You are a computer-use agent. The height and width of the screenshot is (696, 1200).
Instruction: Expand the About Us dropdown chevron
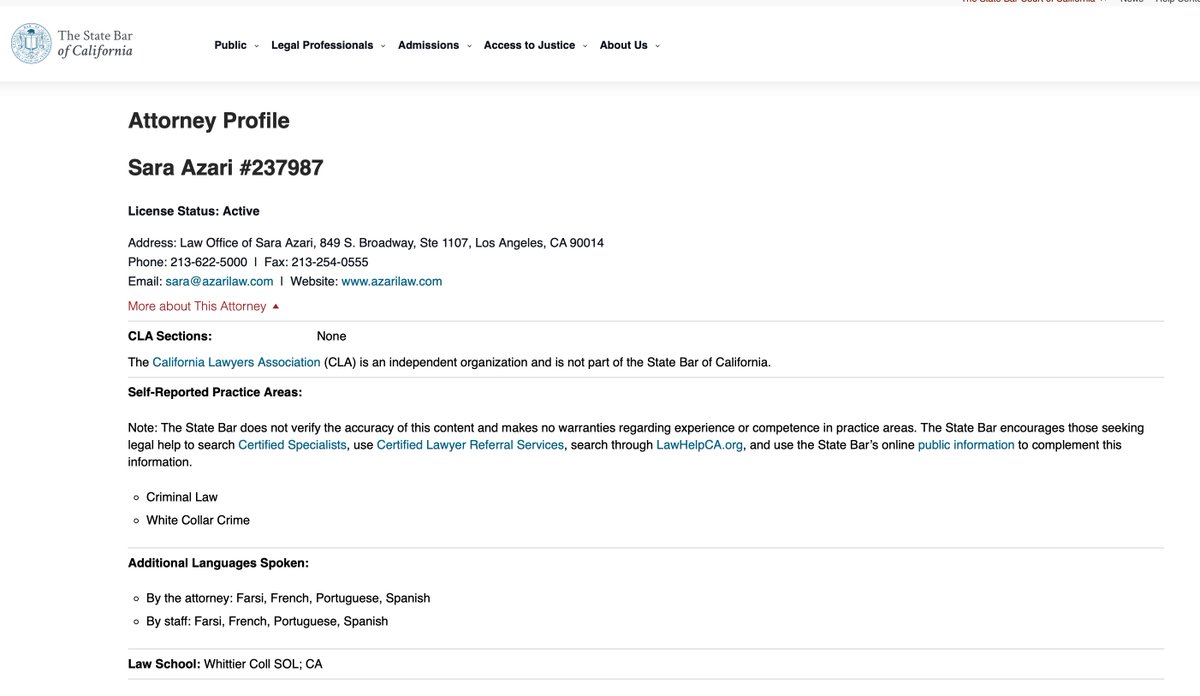pos(657,46)
